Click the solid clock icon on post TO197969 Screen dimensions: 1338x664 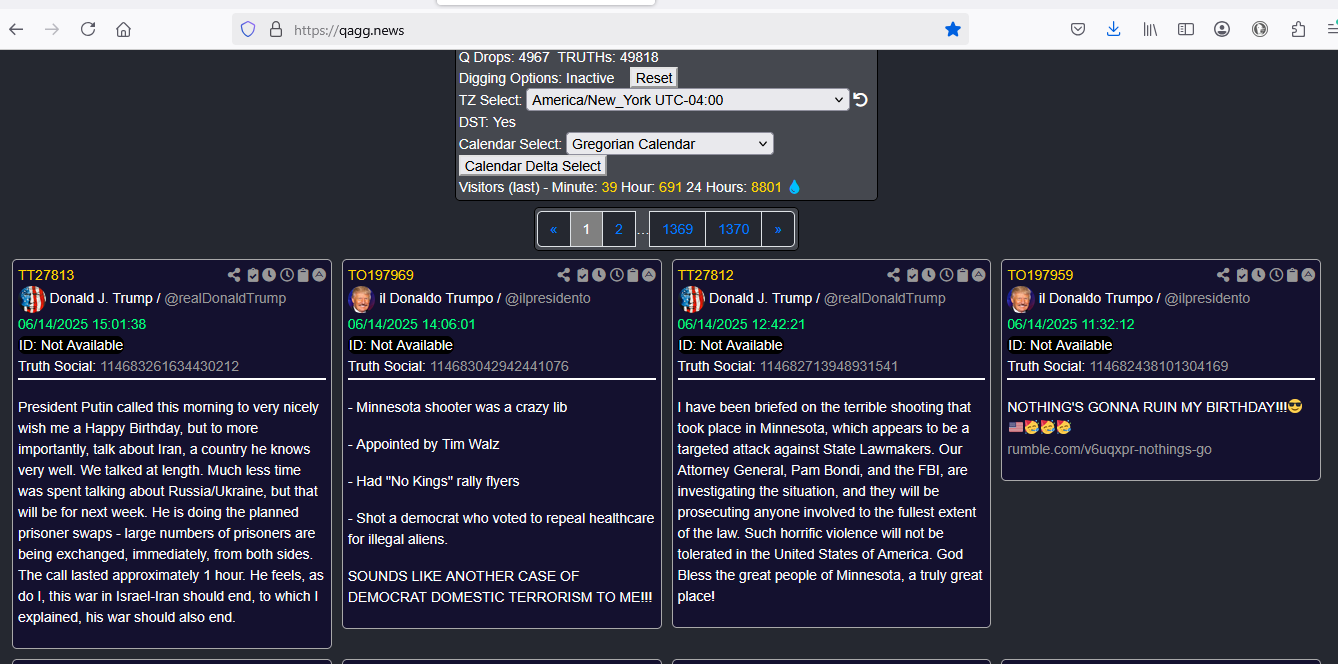(x=599, y=275)
